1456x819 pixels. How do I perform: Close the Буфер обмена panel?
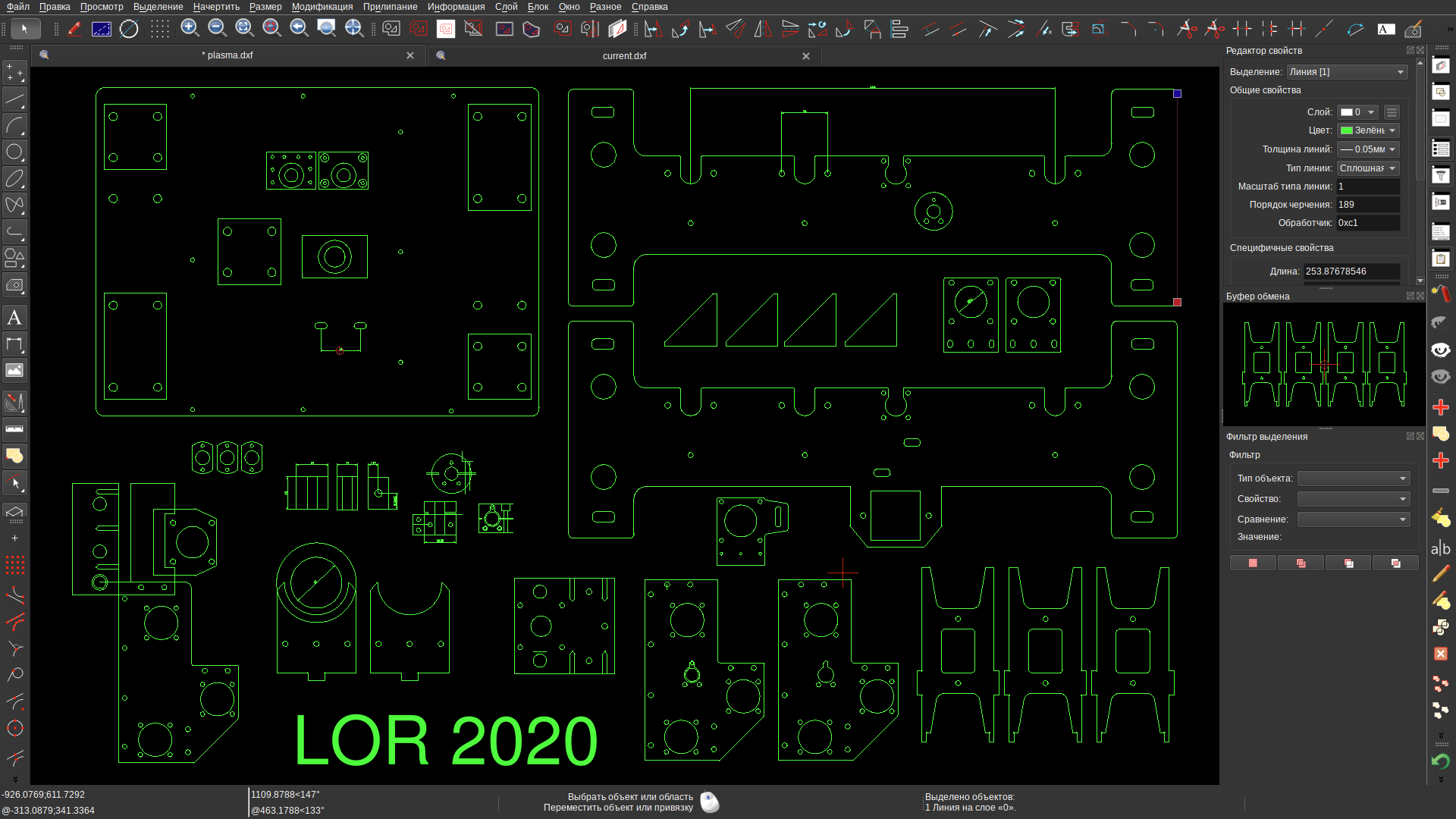coord(1420,297)
